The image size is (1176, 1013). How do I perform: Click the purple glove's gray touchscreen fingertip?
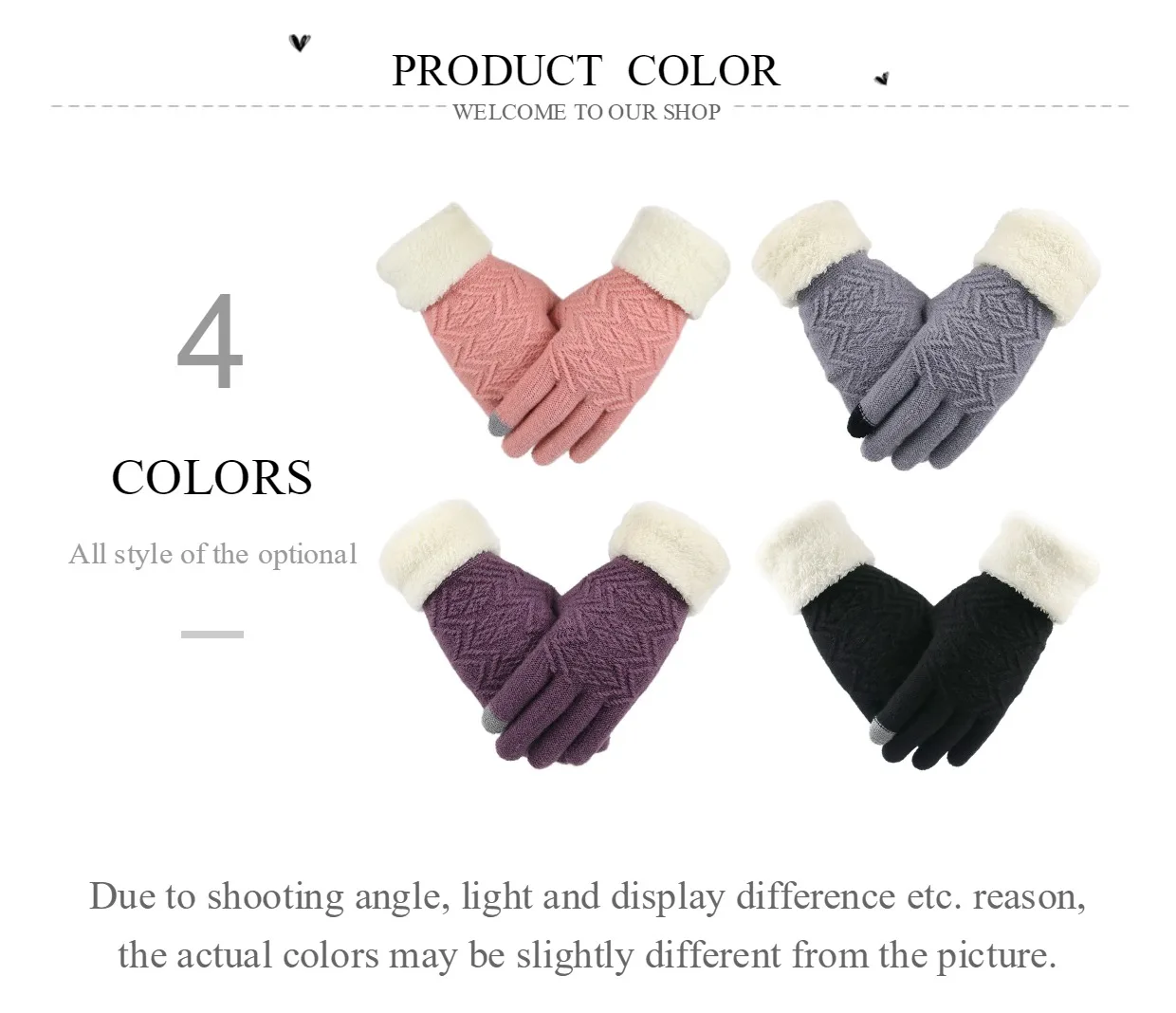[493, 721]
